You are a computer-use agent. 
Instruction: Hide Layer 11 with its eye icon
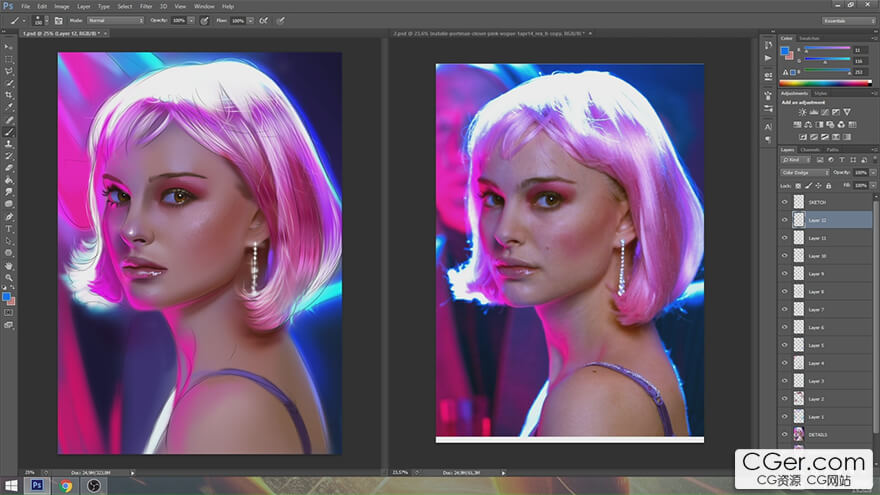(785, 238)
